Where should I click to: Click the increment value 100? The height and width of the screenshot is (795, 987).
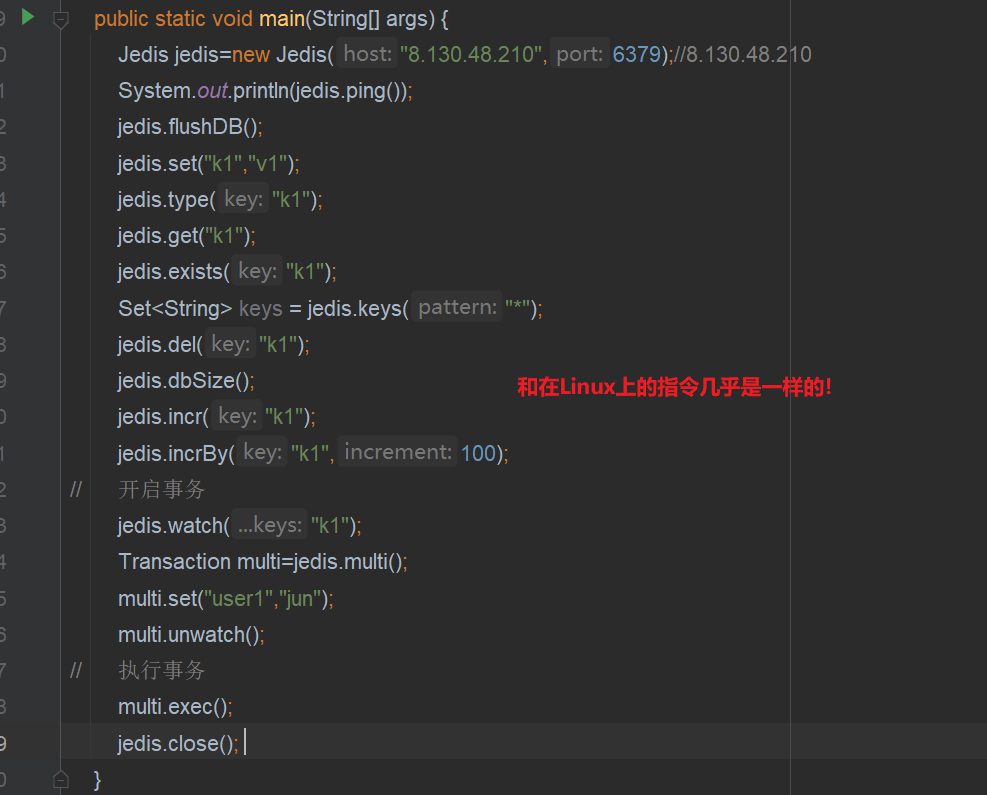click(478, 453)
